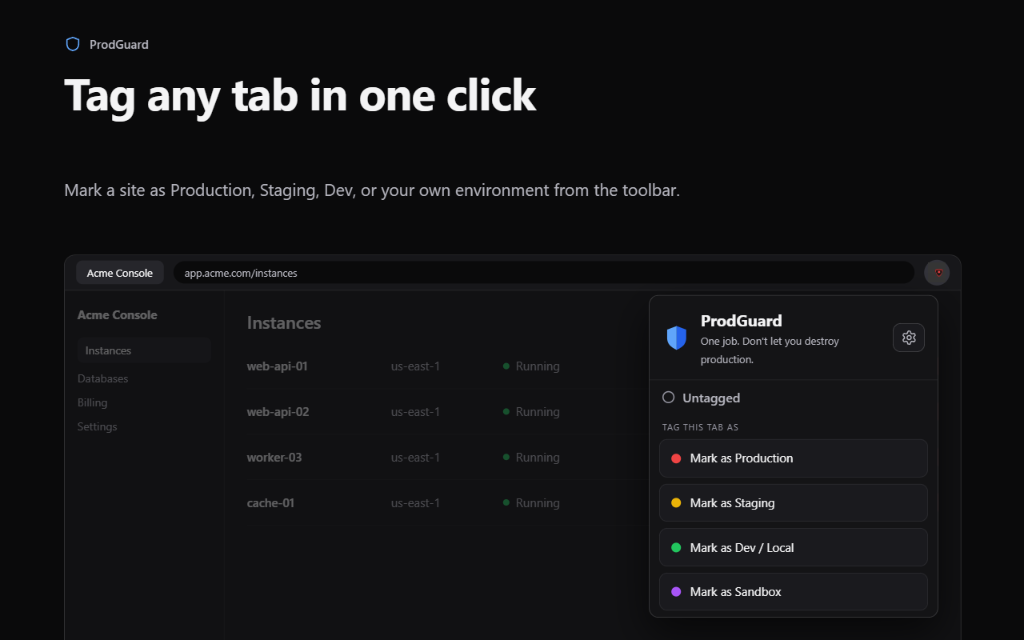The image size is (1024, 640).
Task: Choose Mark as Sandbox
Action: pyautogui.click(x=793, y=592)
